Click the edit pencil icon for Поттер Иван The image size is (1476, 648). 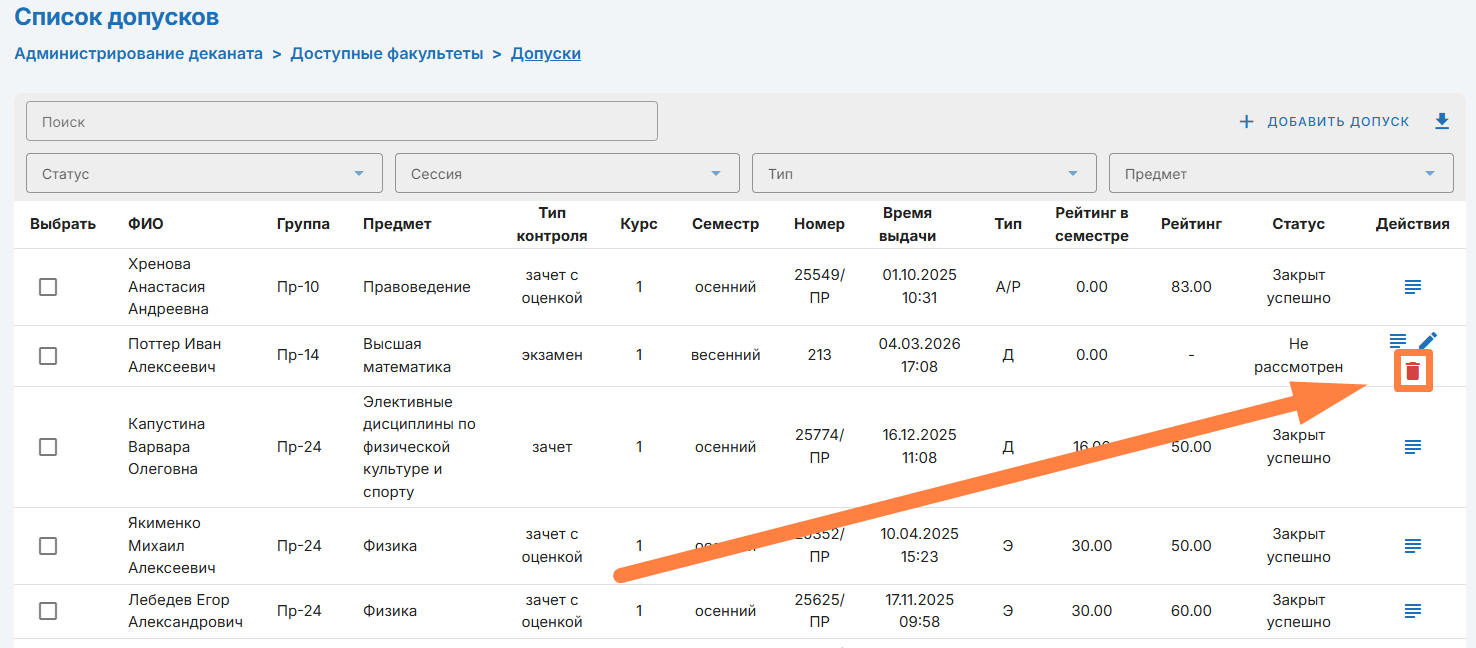tap(1428, 341)
